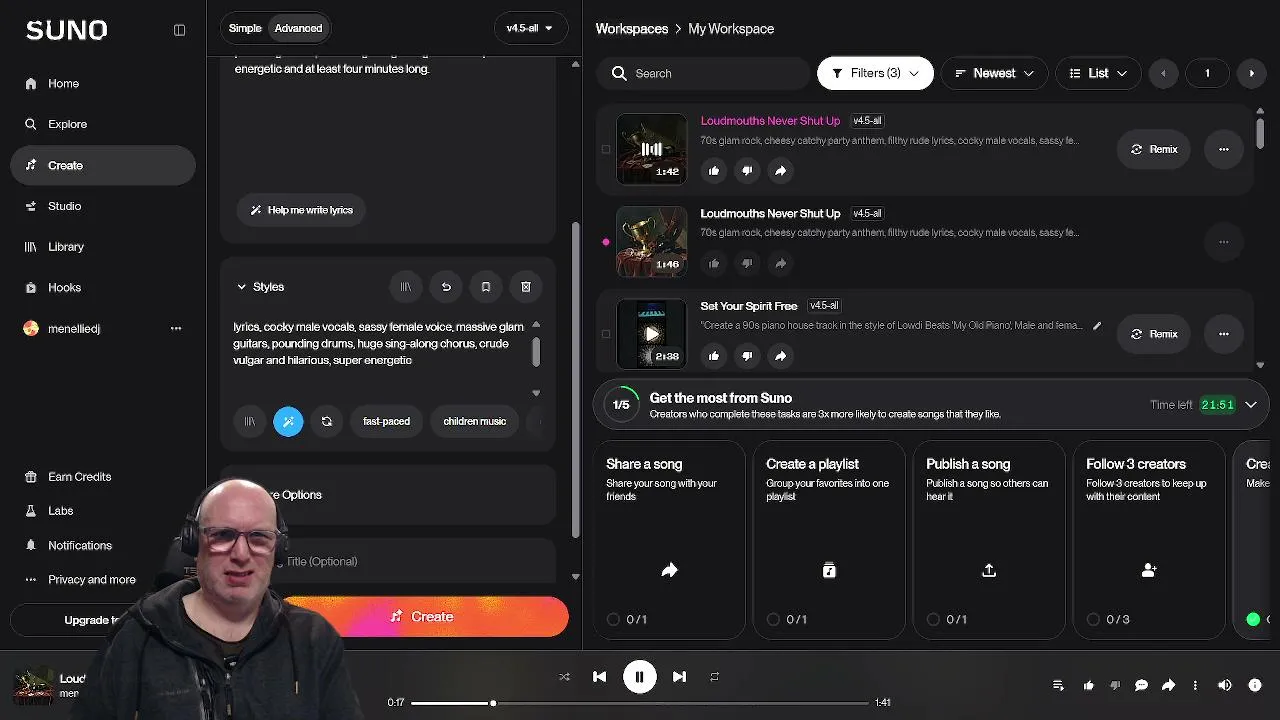Enhance styles with the magic wand icon
This screenshot has height=720, width=1280.
click(288, 421)
